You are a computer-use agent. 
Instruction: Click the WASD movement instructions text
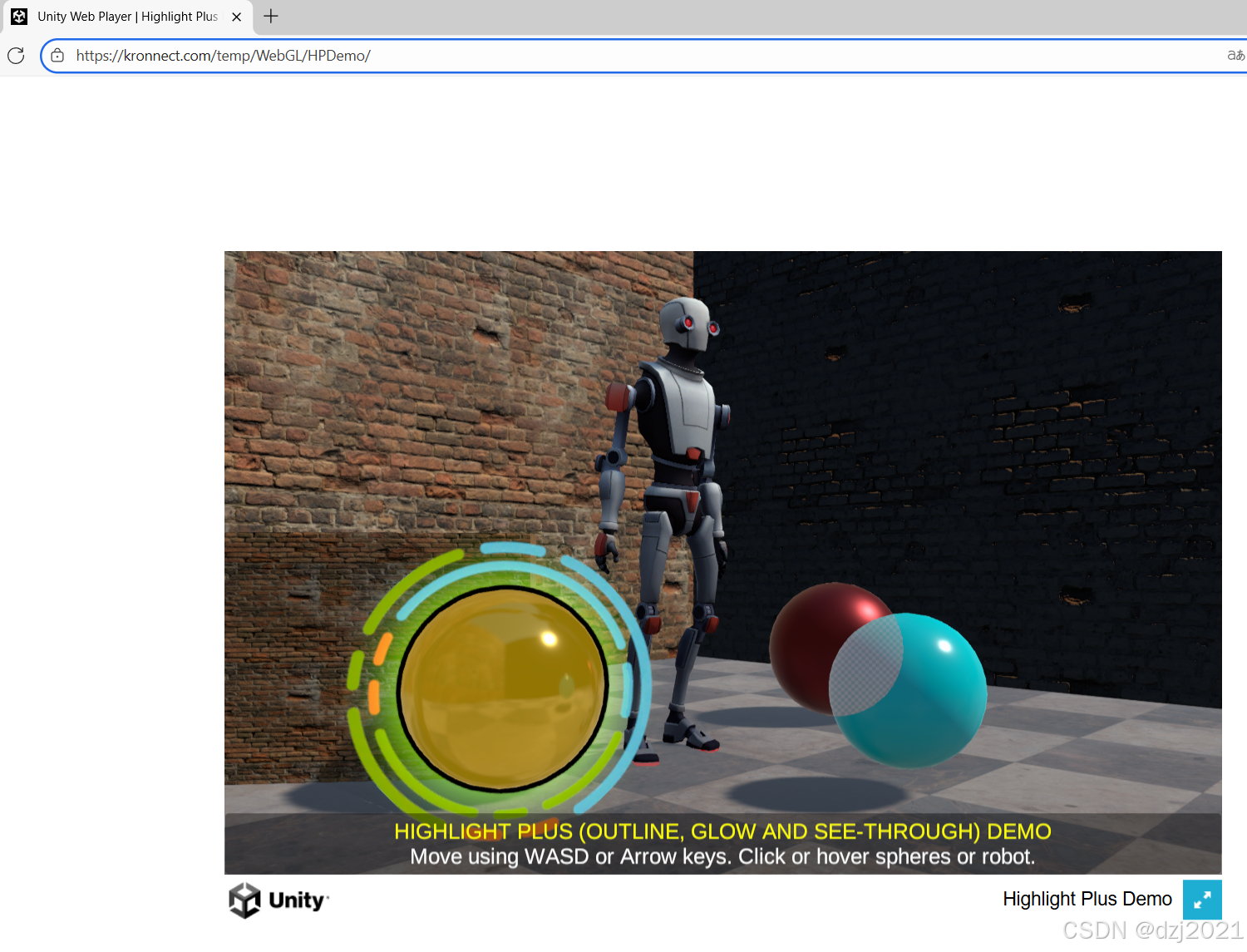coord(722,856)
